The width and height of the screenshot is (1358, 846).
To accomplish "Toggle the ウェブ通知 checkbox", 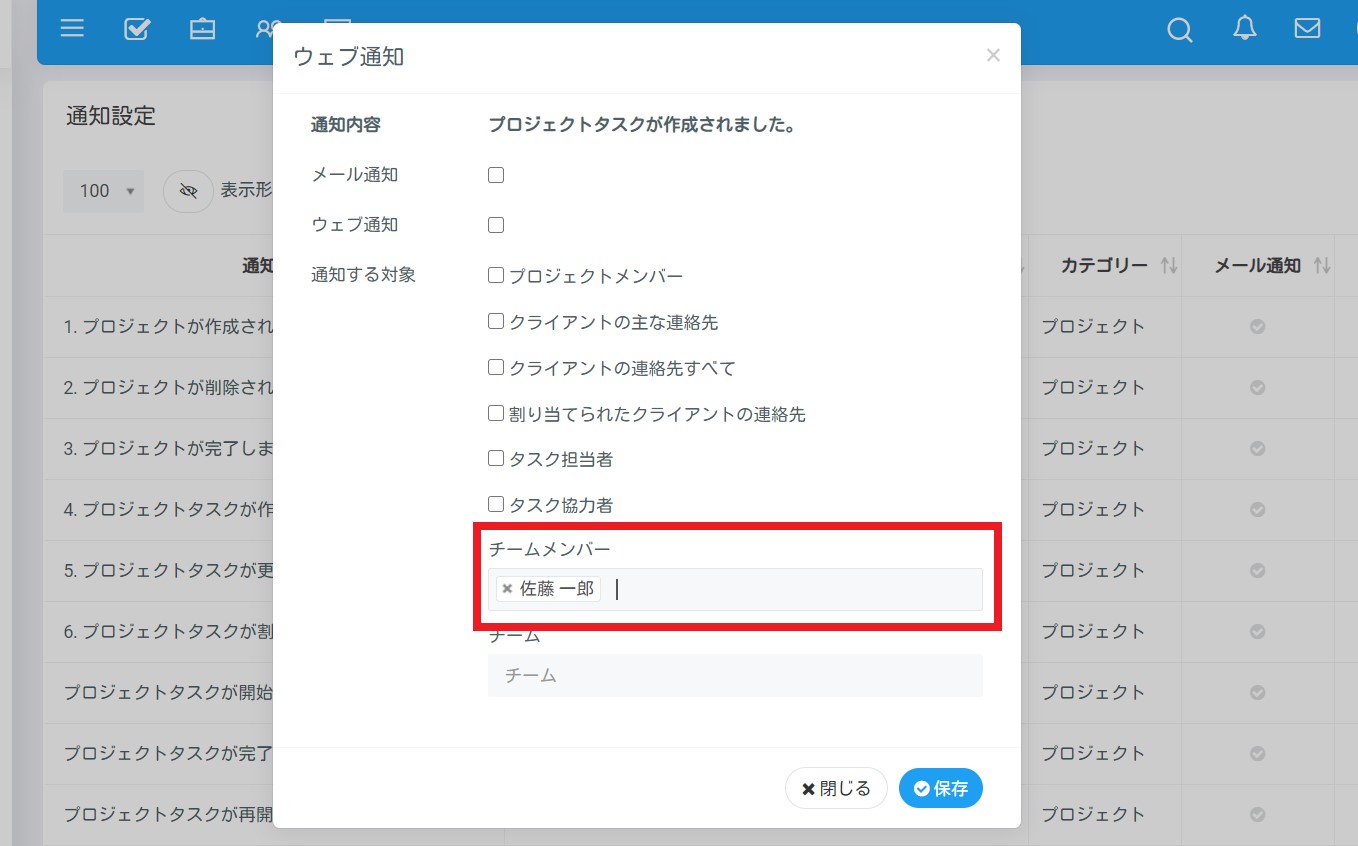I will pos(496,225).
